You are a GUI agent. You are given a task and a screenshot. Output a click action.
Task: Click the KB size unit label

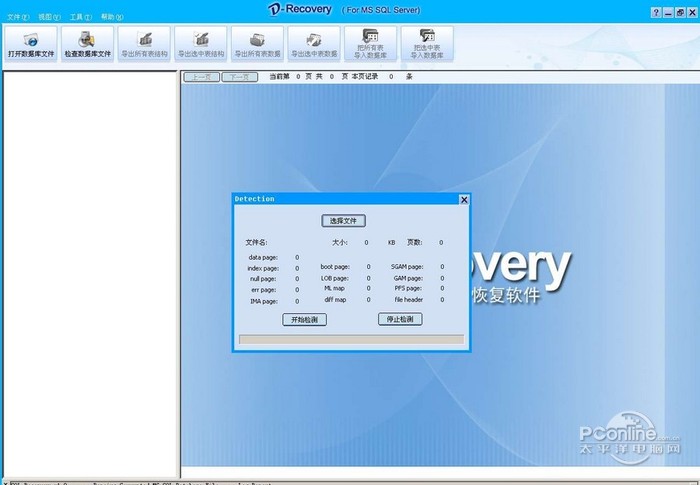click(392, 243)
